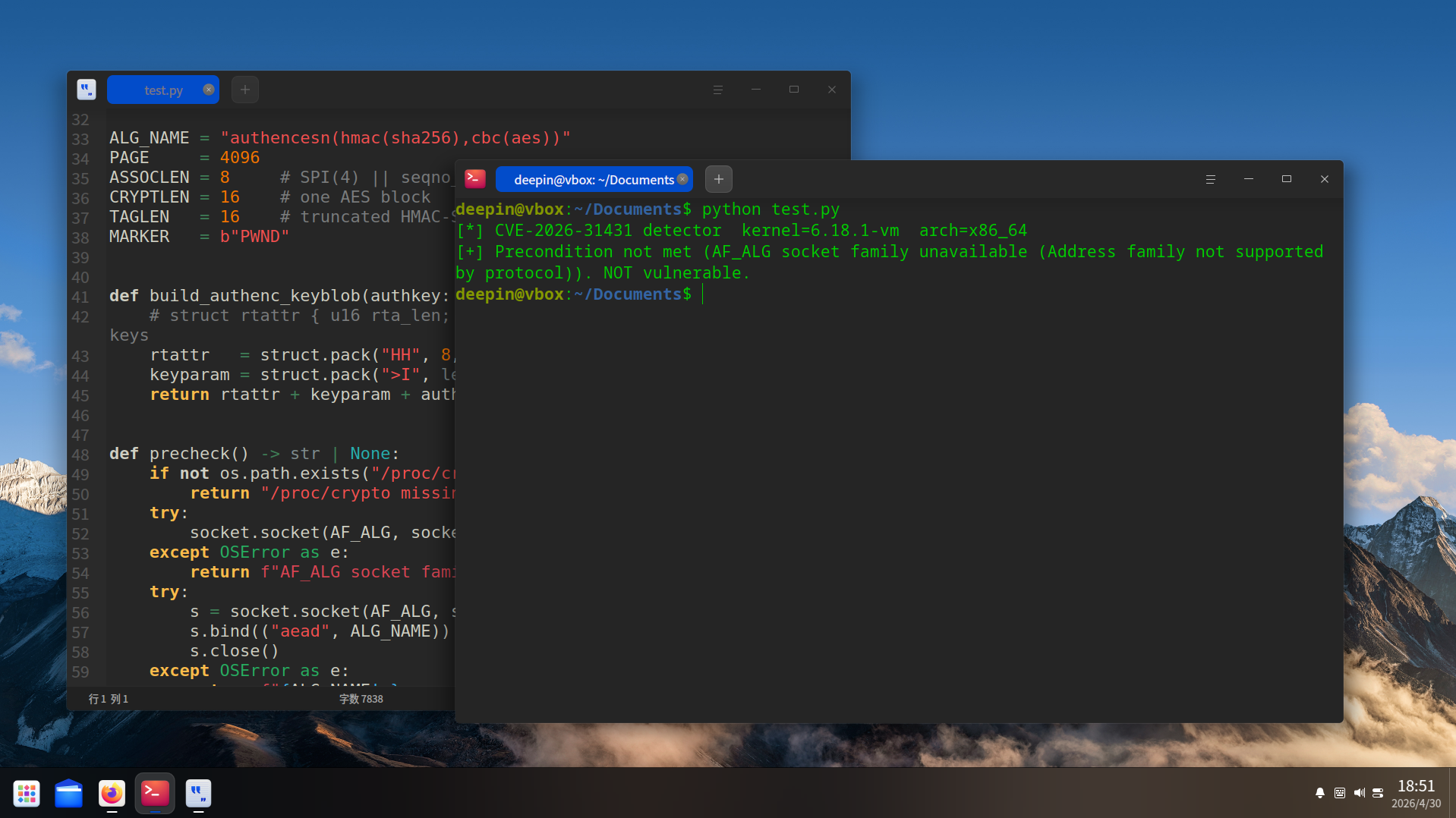
Task: Open the terminal hamburger menu
Action: point(1211,179)
